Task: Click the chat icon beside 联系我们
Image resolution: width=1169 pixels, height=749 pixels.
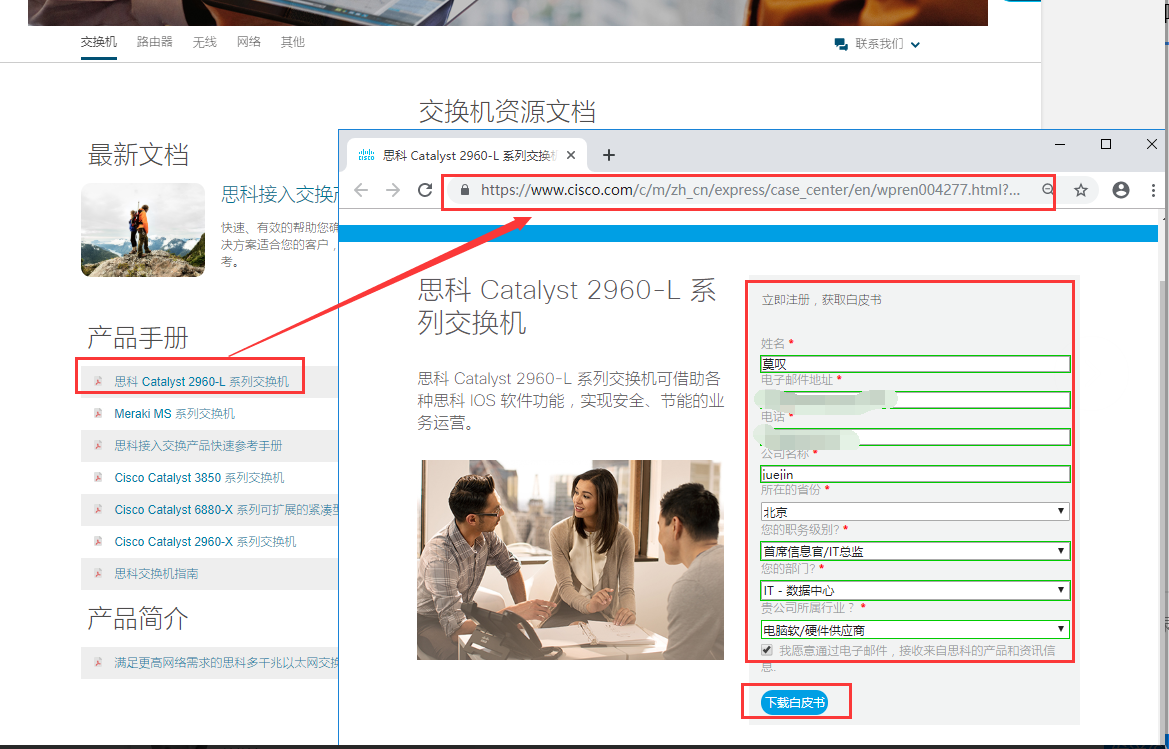Action: point(841,44)
